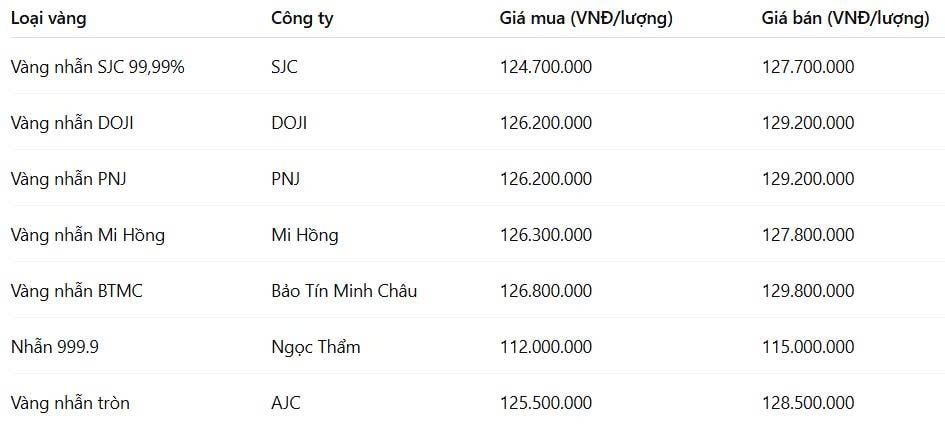Select the 'Vàng nhẫn PNJ' cell
The width and height of the screenshot is (945, 433).
[69, 179]
